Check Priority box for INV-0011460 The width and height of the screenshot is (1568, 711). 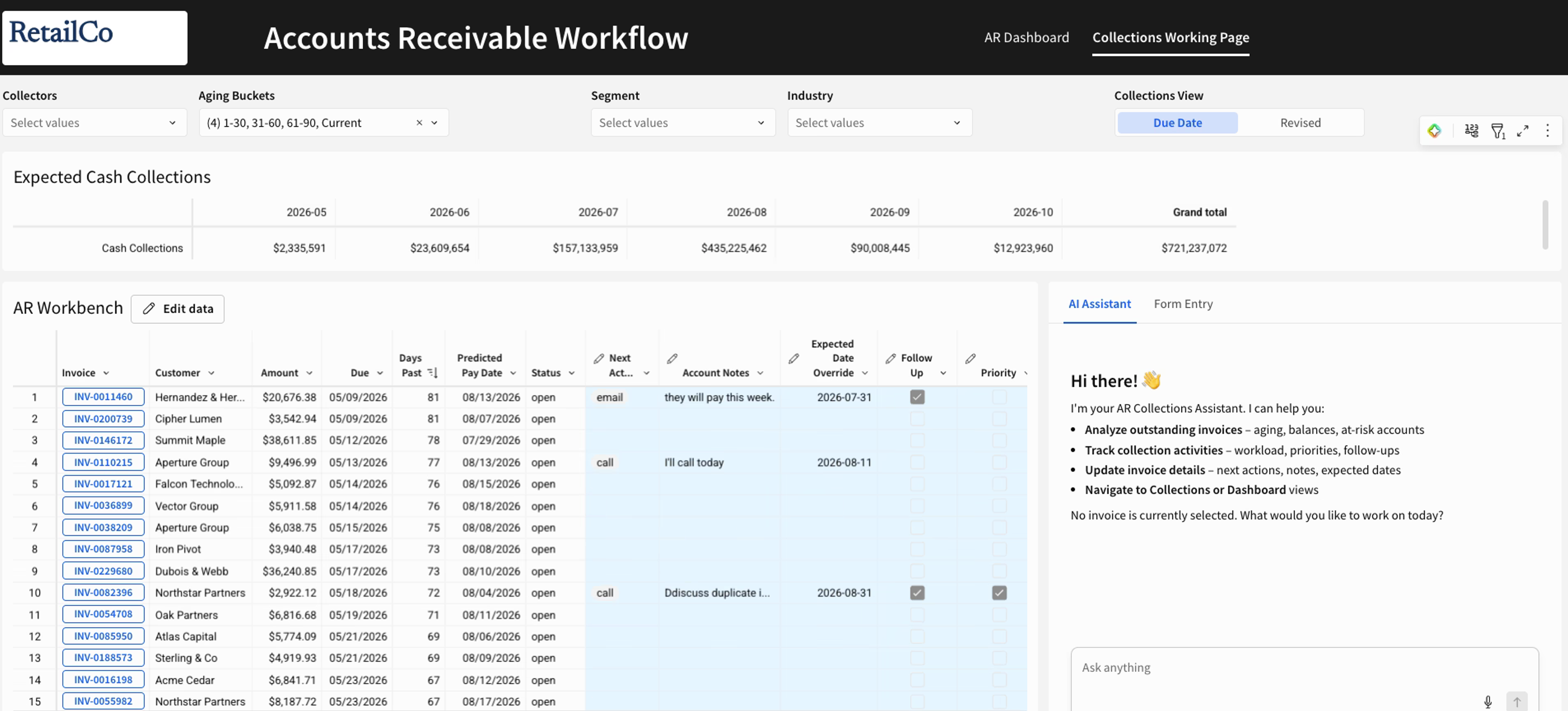tap(999, 397)
